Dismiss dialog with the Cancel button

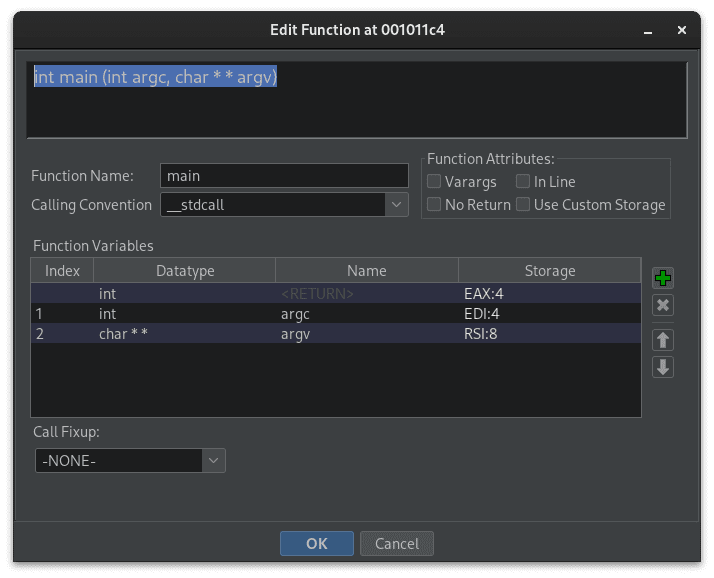tap(397, 543)
